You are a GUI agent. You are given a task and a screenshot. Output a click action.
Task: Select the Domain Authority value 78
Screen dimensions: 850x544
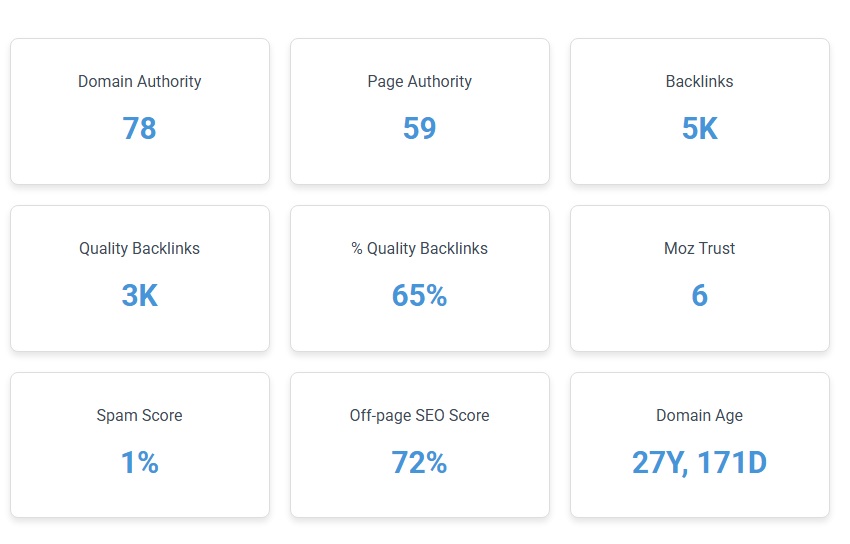139,128
